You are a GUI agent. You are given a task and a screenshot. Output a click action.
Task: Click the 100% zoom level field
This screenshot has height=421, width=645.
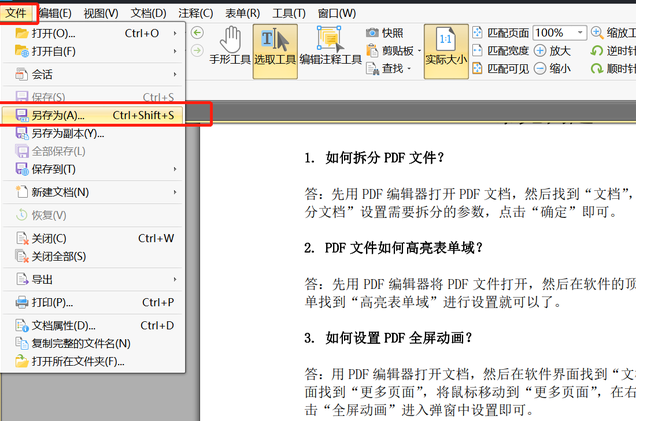[553, 33]
